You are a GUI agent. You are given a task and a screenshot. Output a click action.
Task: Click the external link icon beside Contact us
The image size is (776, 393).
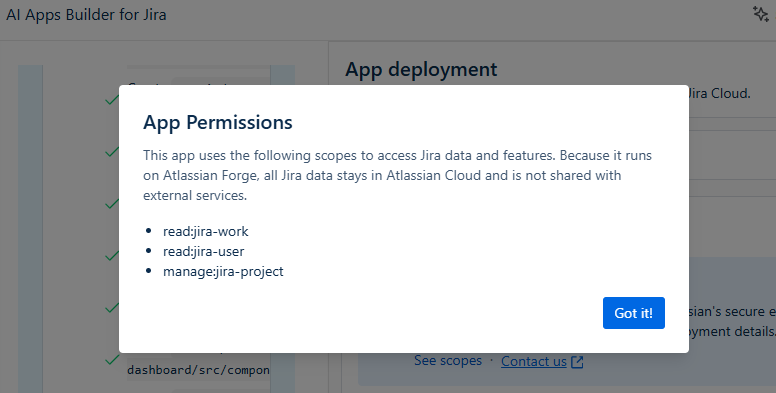click(x=577, y=362)
